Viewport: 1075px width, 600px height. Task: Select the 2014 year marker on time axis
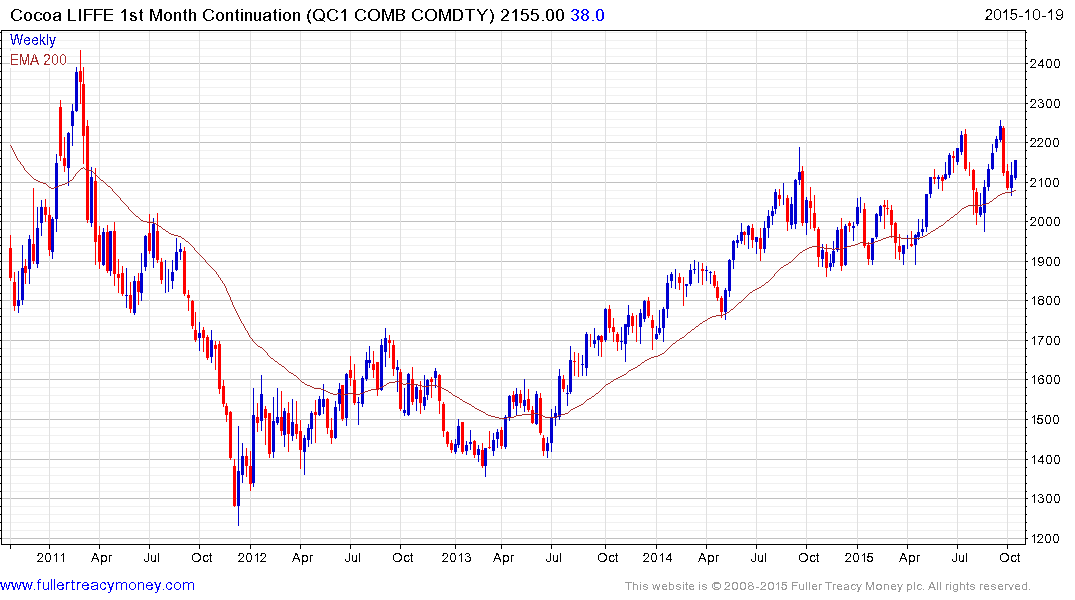[658, 557]
